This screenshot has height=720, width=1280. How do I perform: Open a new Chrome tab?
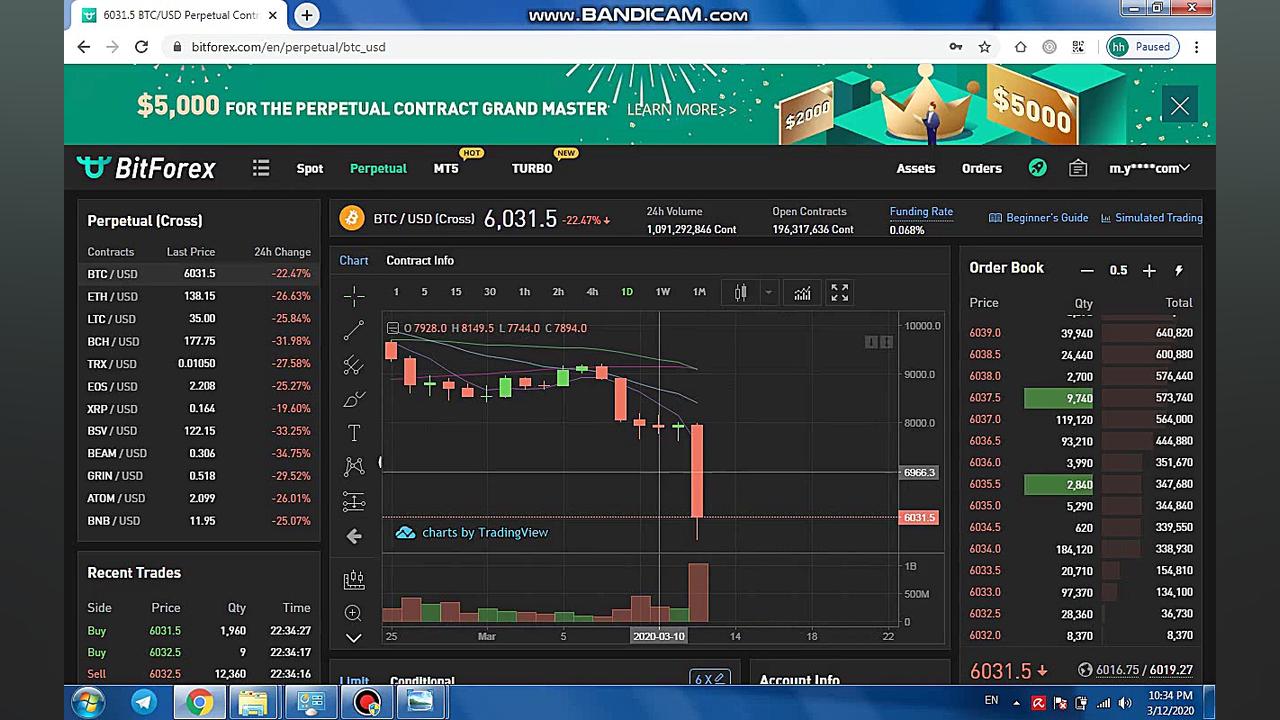tap(307, 15)
